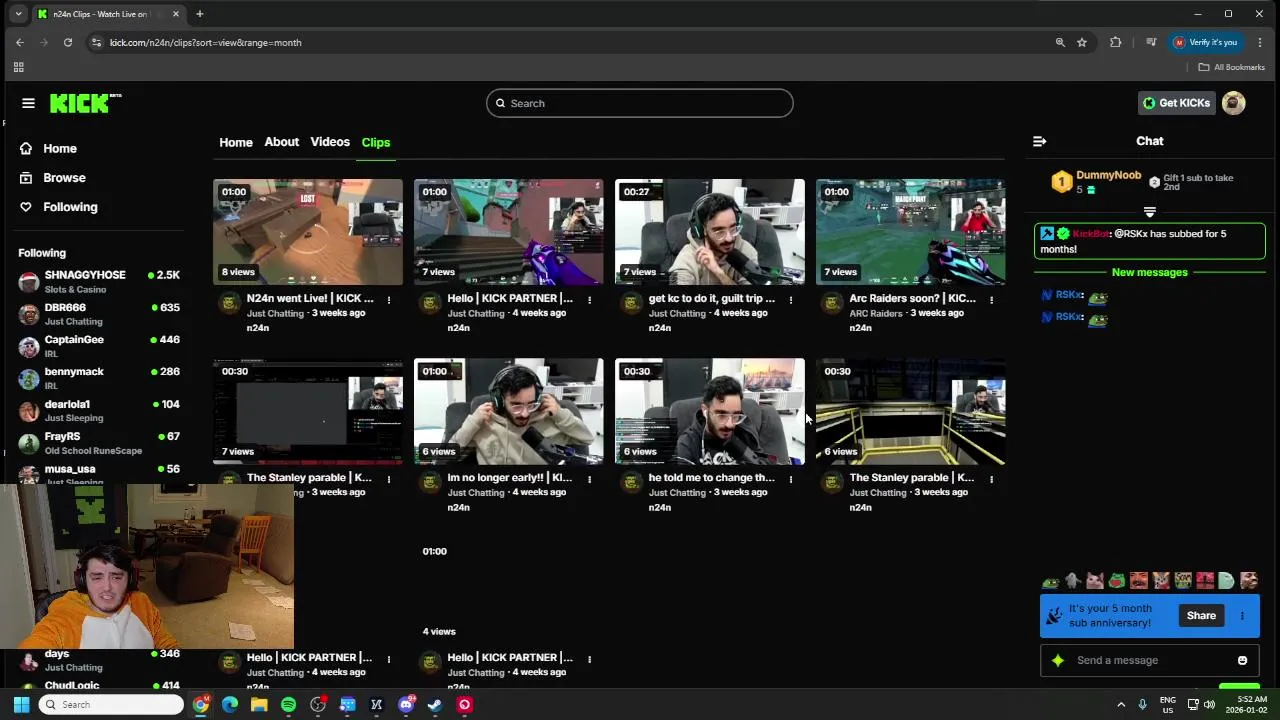Switch to the About tab

281,142
